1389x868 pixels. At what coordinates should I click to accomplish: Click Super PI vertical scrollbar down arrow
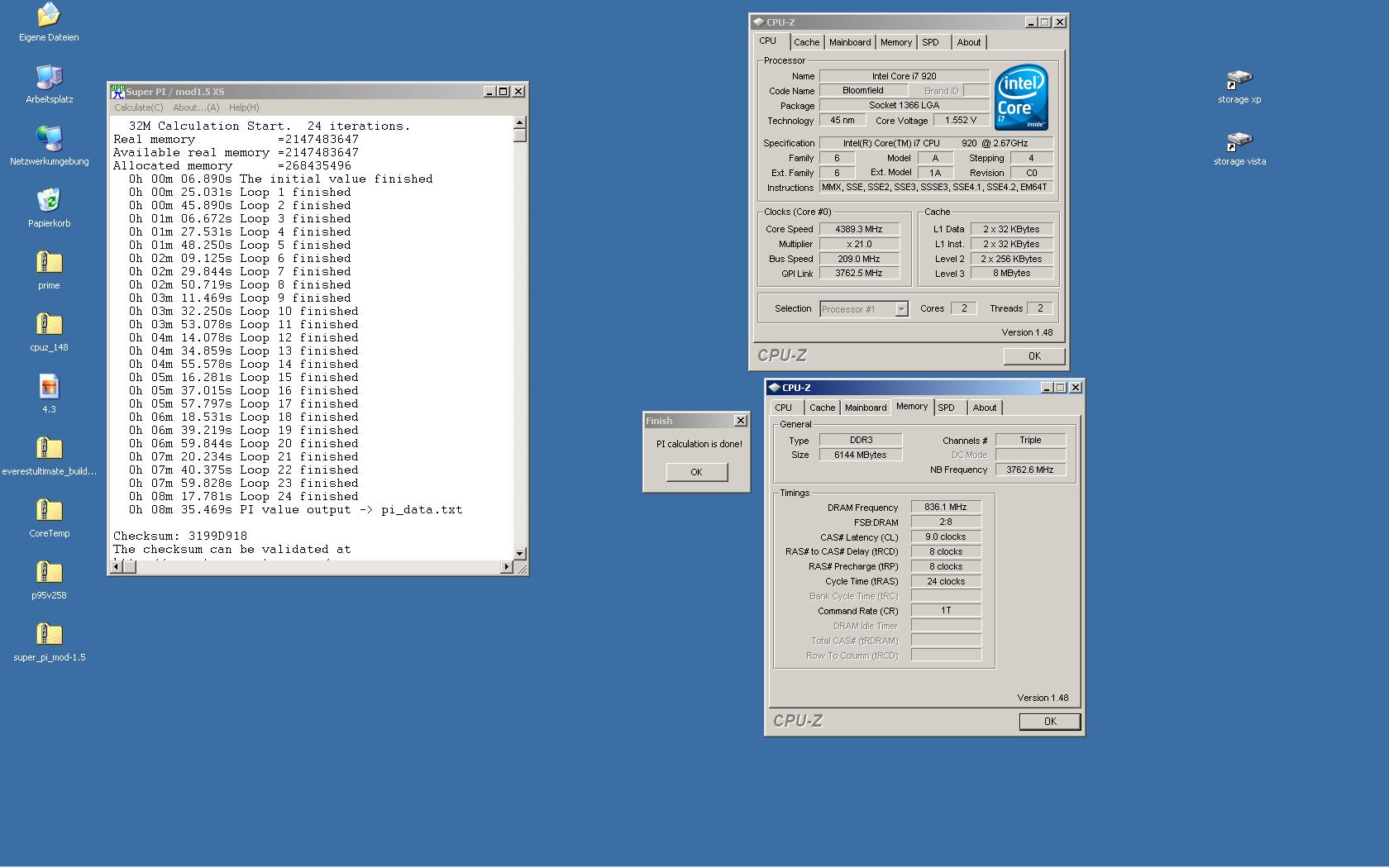[520, 553]
